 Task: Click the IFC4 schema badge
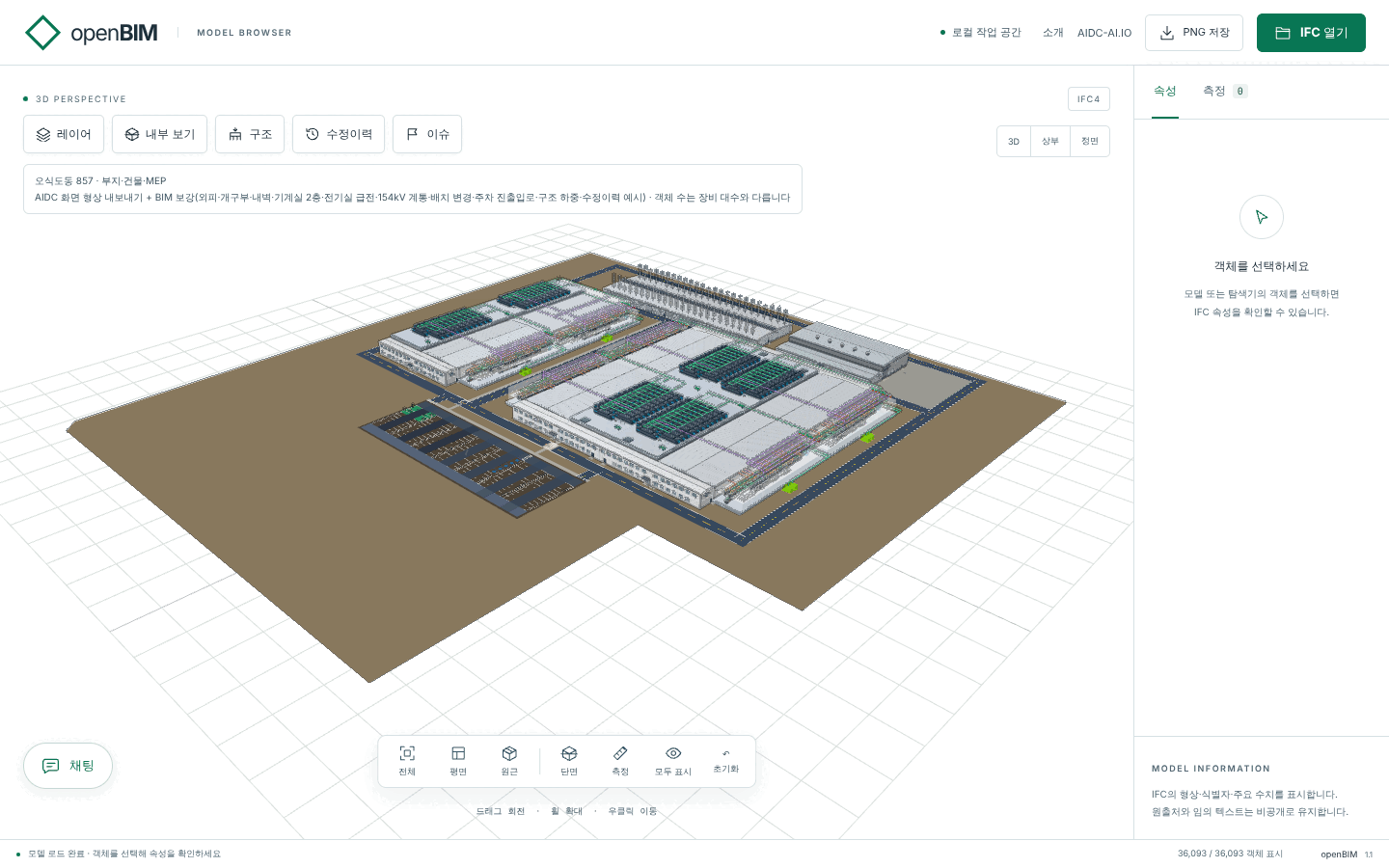tap(1089, 99)
